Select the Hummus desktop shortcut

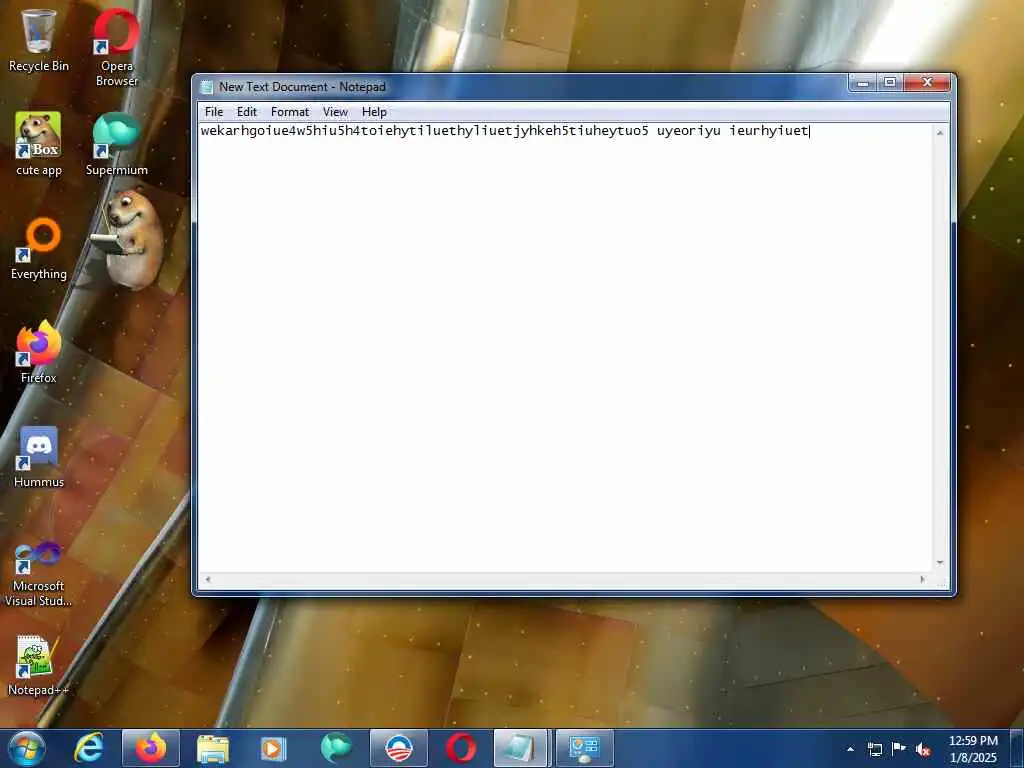coord(38,456)
